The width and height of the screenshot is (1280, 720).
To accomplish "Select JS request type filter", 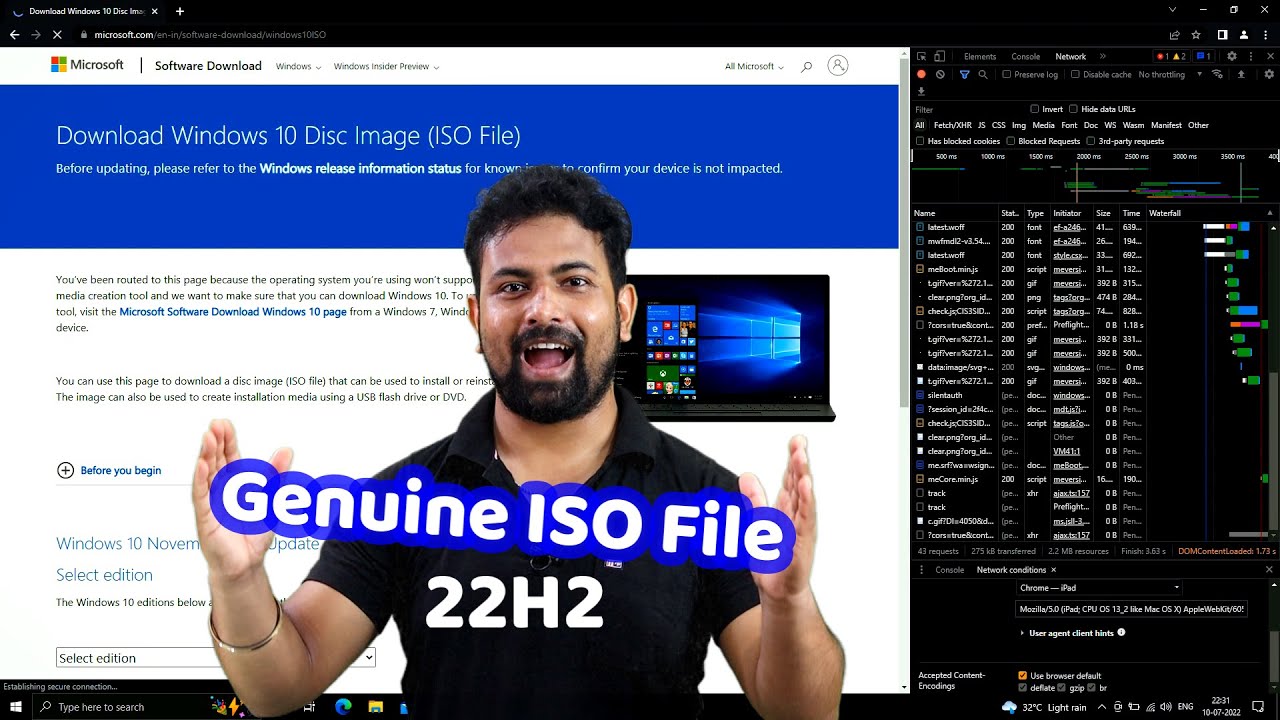I will click(x=981, y=125).
